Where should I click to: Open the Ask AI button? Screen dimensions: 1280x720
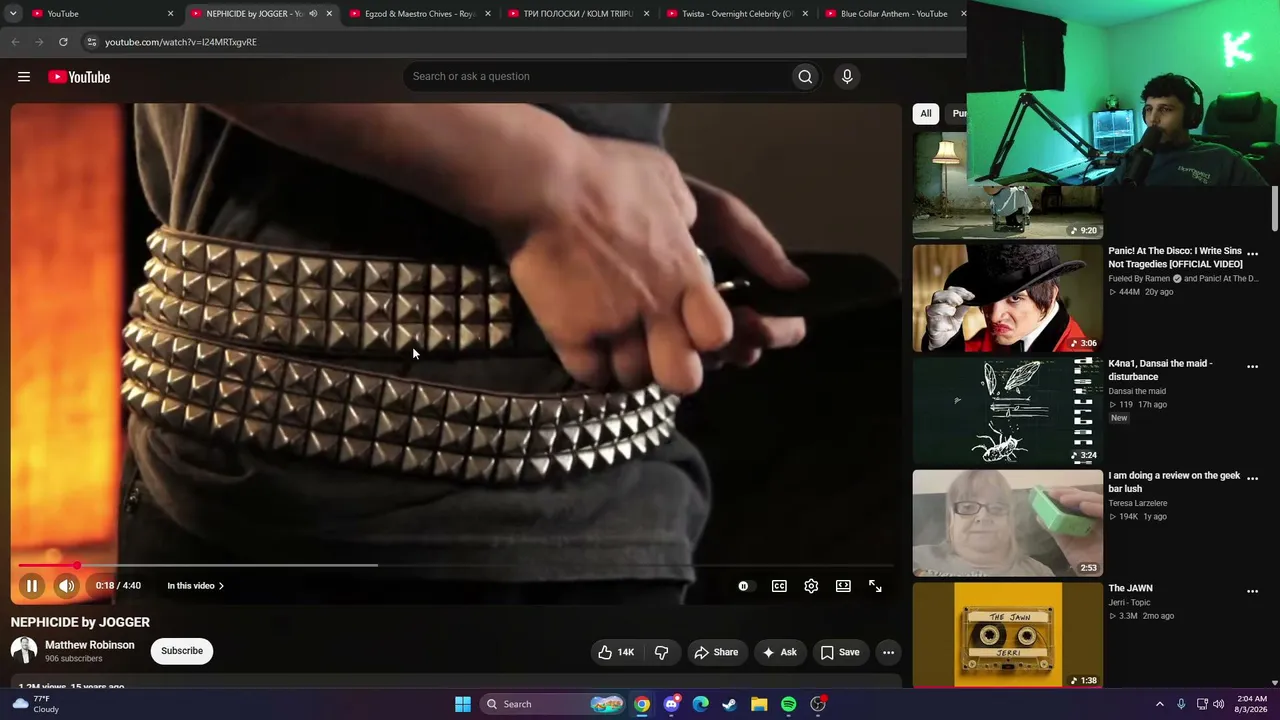[779, 652]
